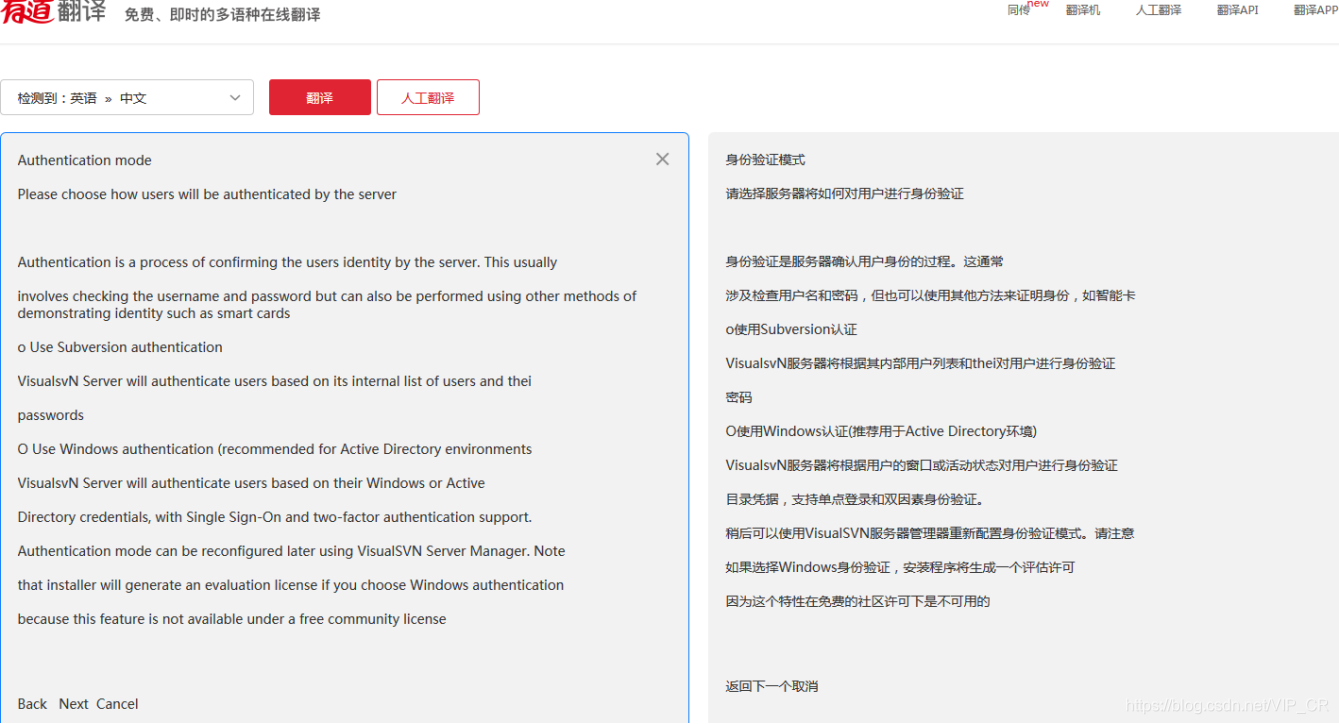The image size is (1339, 724).
Task: Click translated line 因为这个特性在免费的社区许可下是不可用的
Action: click(x=858, y=601)
